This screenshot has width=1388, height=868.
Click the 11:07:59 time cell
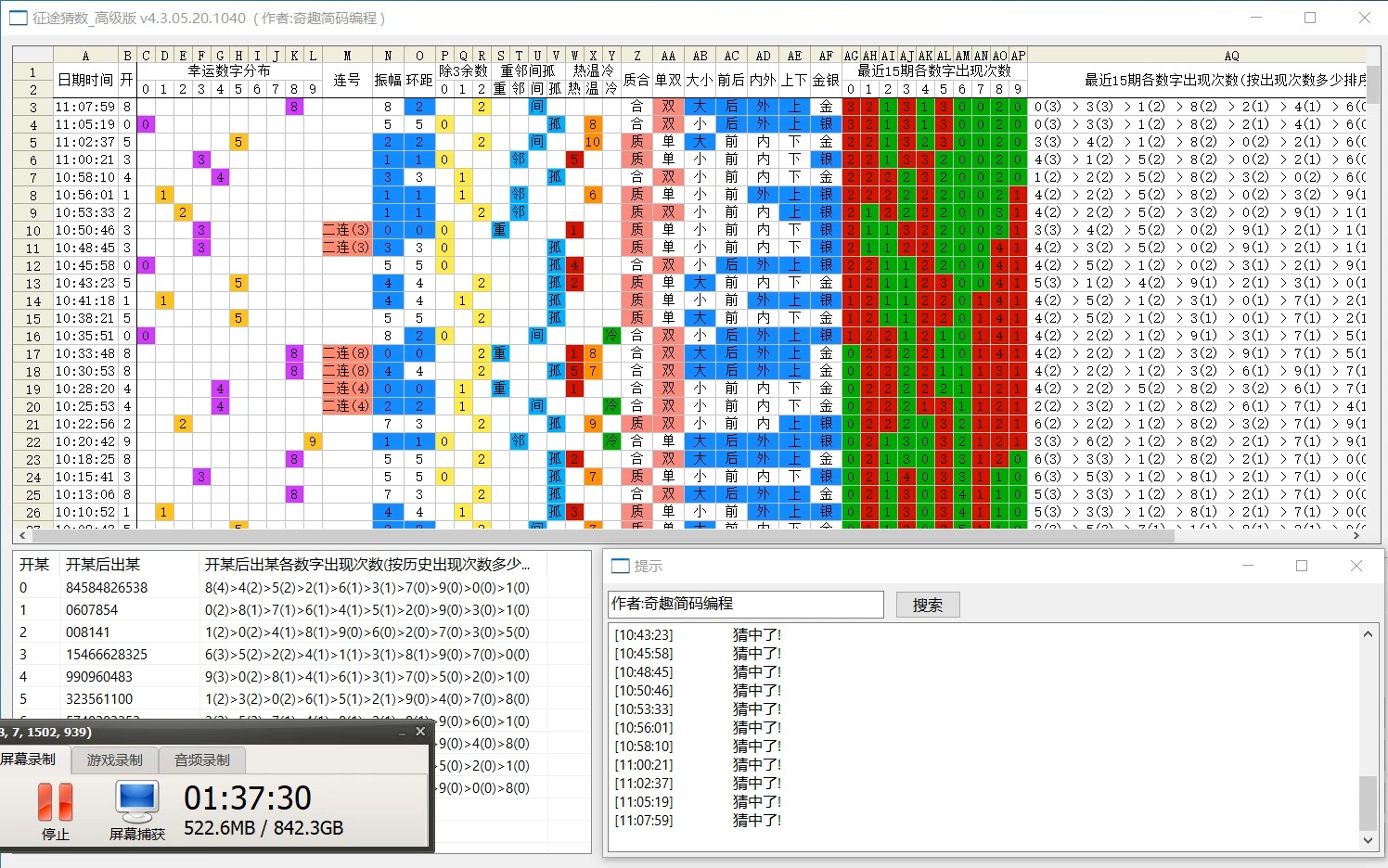[x=85, y=108]
